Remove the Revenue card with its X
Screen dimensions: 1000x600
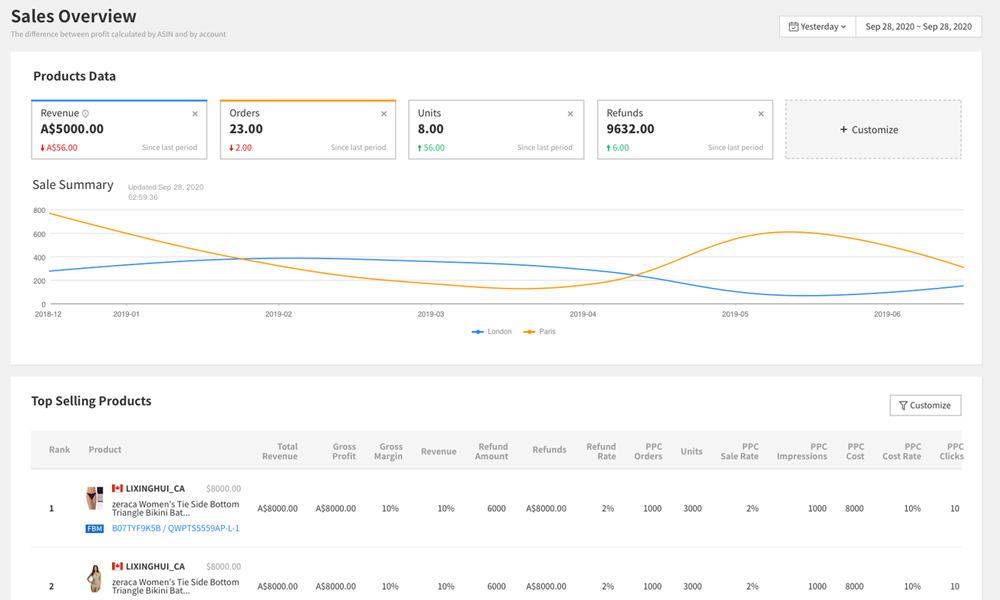(x=195, y=114)
